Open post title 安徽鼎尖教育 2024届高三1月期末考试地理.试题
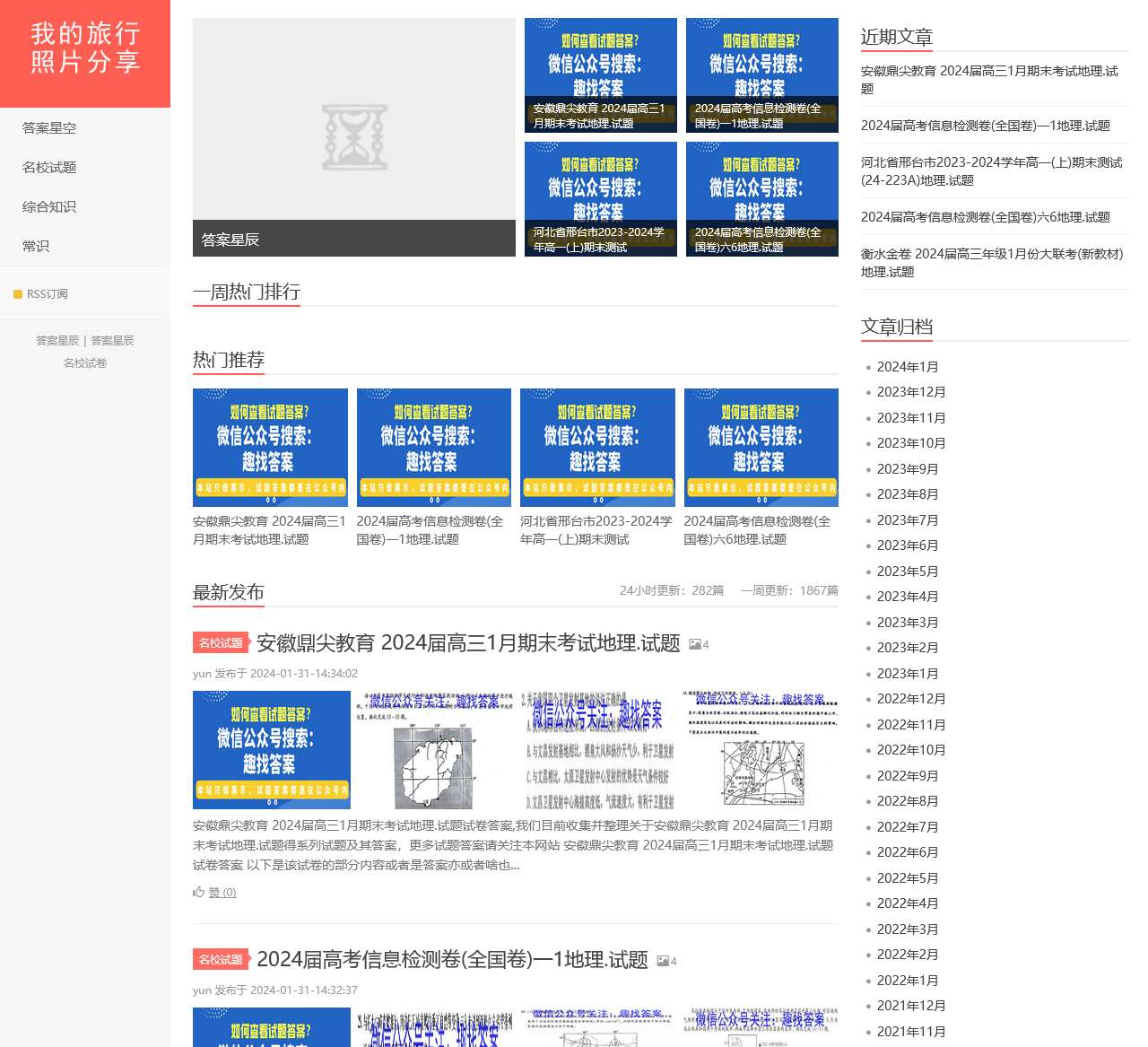The width and height of the screenshot is (1148, 1047). (468, 643)
